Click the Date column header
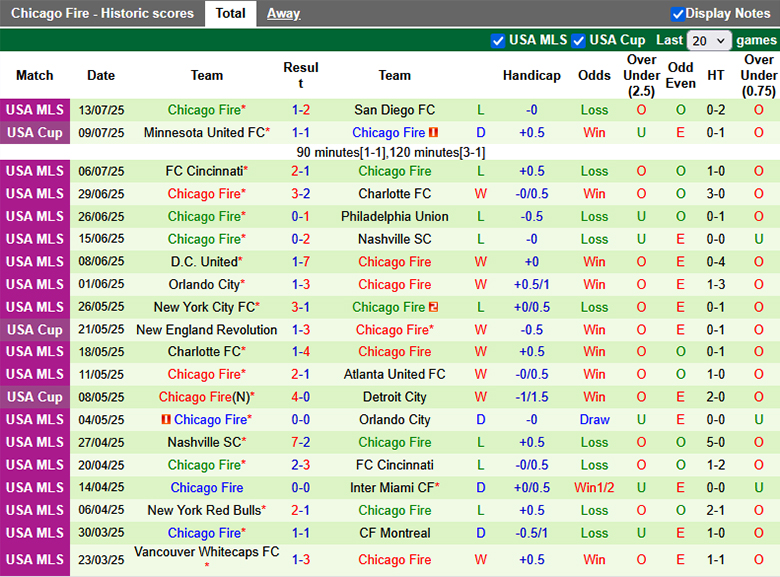 tap(101, 75)
